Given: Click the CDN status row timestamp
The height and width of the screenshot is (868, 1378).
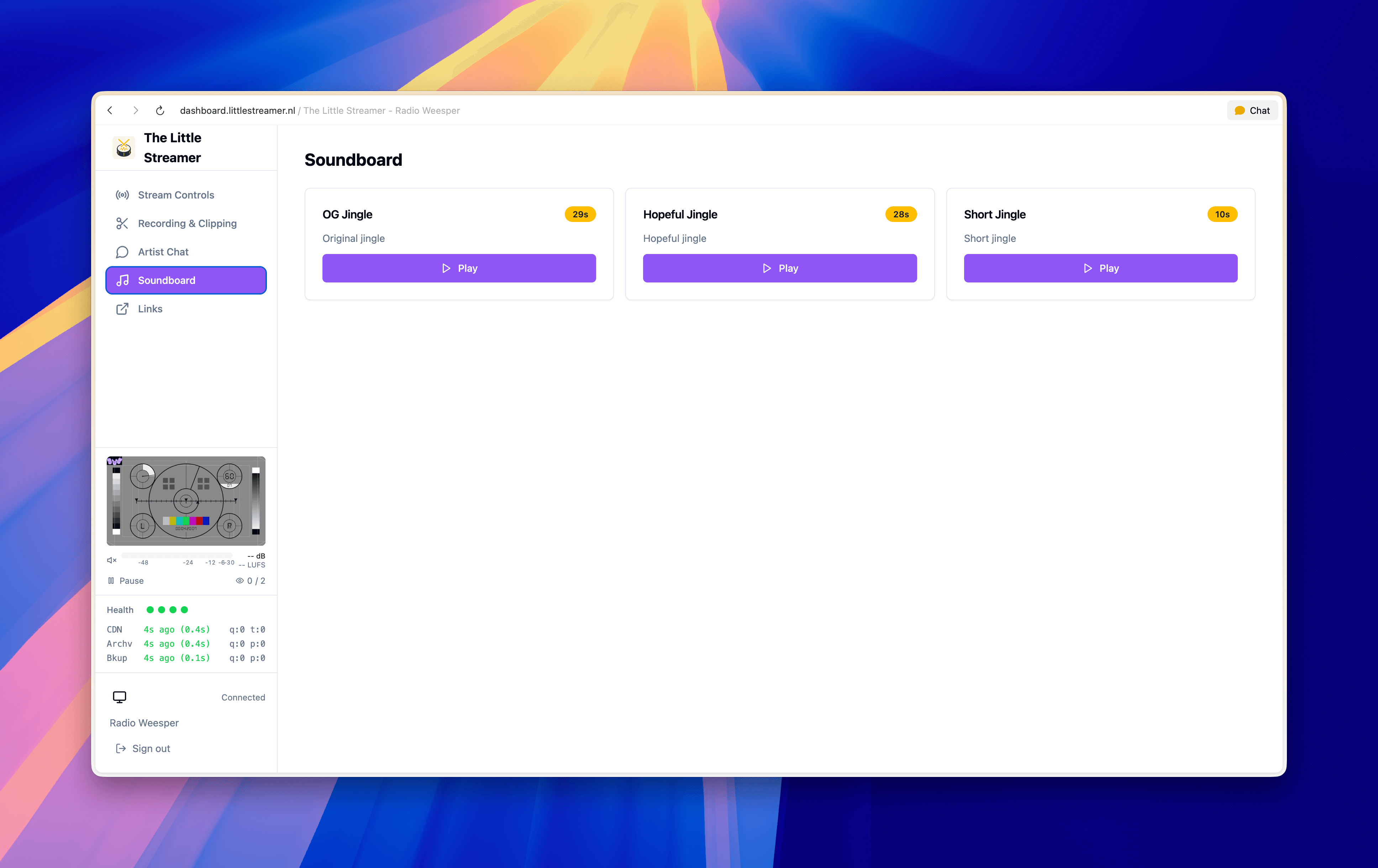Looking at the screenshot, I should point(177,630).
